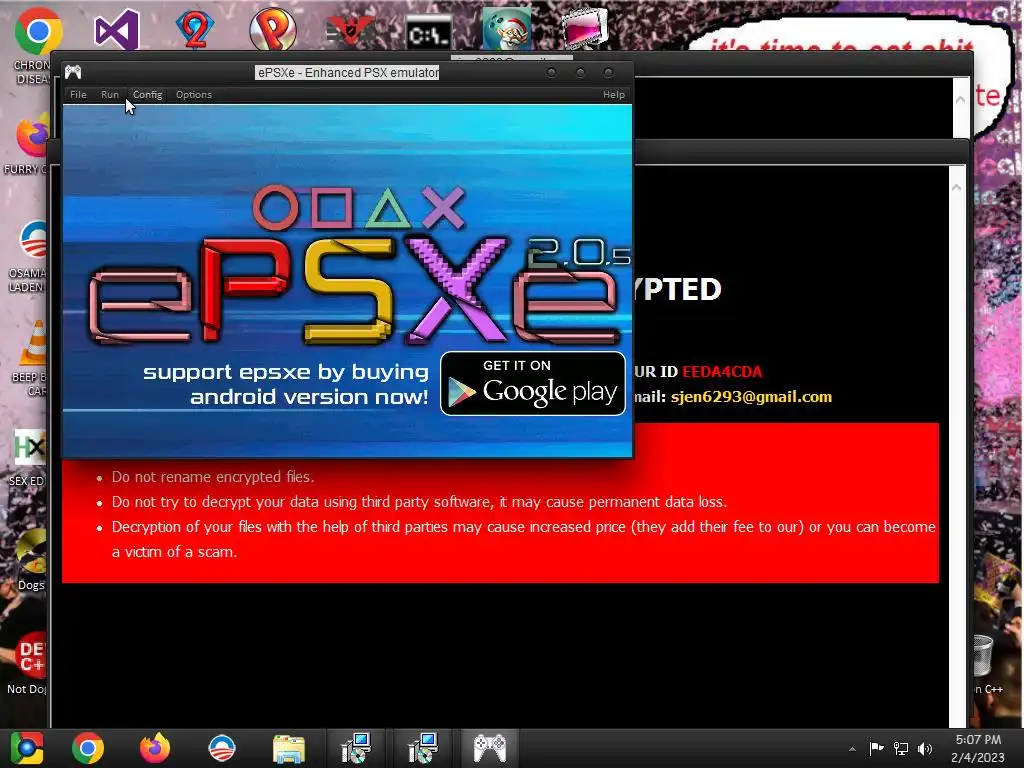Switch to the second installer taskbar window
Image resolution: width=1024 pixels, height=768 pixels.
pyautogui.click(x=423, y=748)
